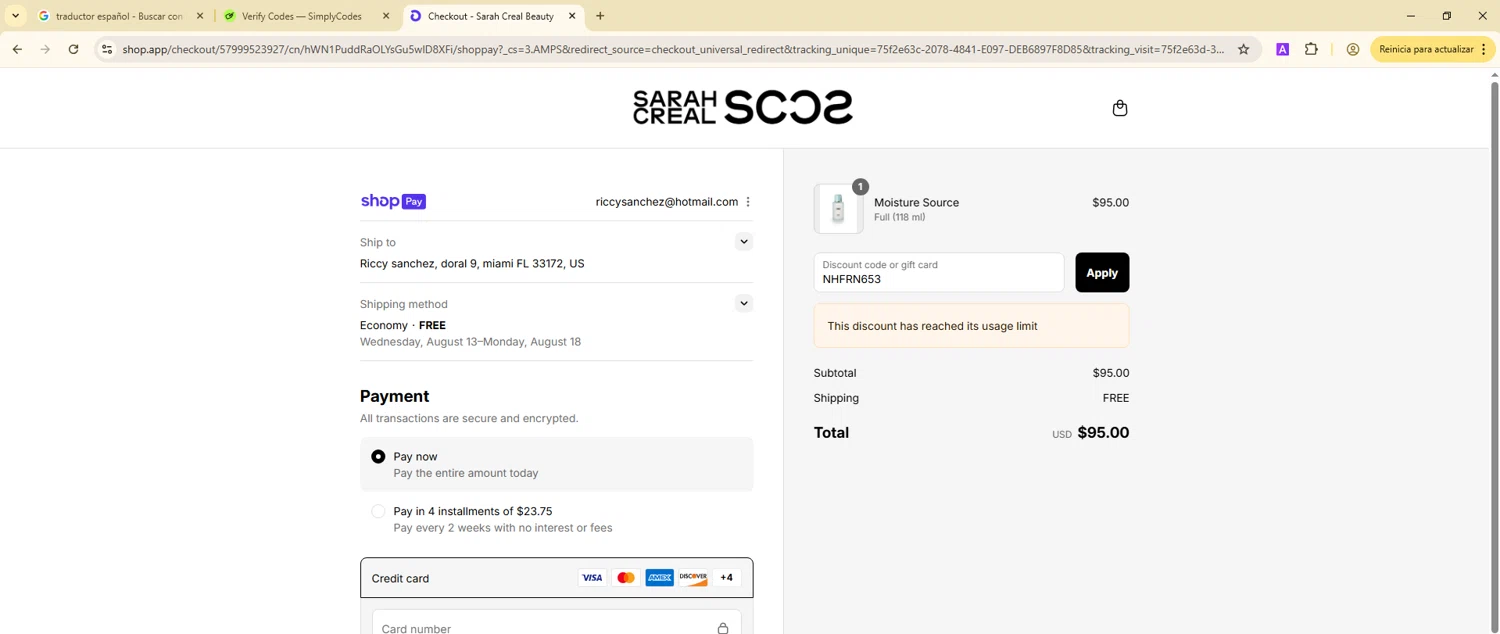This screenshot has width=1500, height=634.
Task: Click the lock icon in Card number field
Action: (722, 628)
